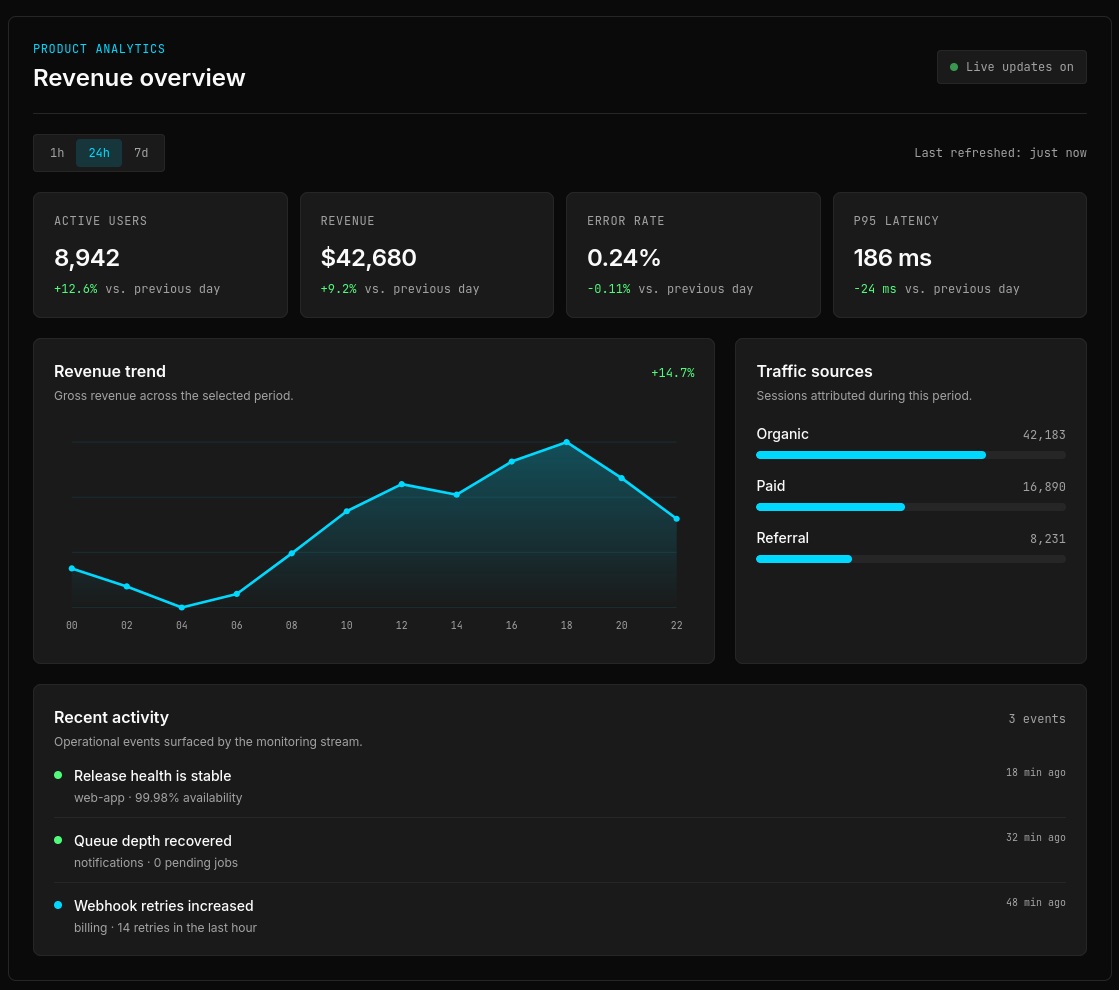
Task: Click the +9.2% revenue change value
Action: click(338, 289)
